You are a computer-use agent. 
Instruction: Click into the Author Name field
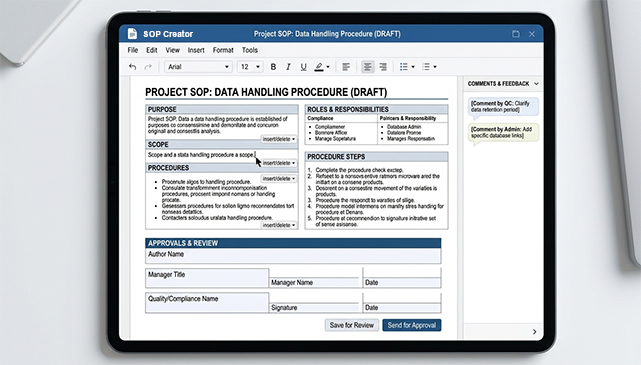point(293,256)
